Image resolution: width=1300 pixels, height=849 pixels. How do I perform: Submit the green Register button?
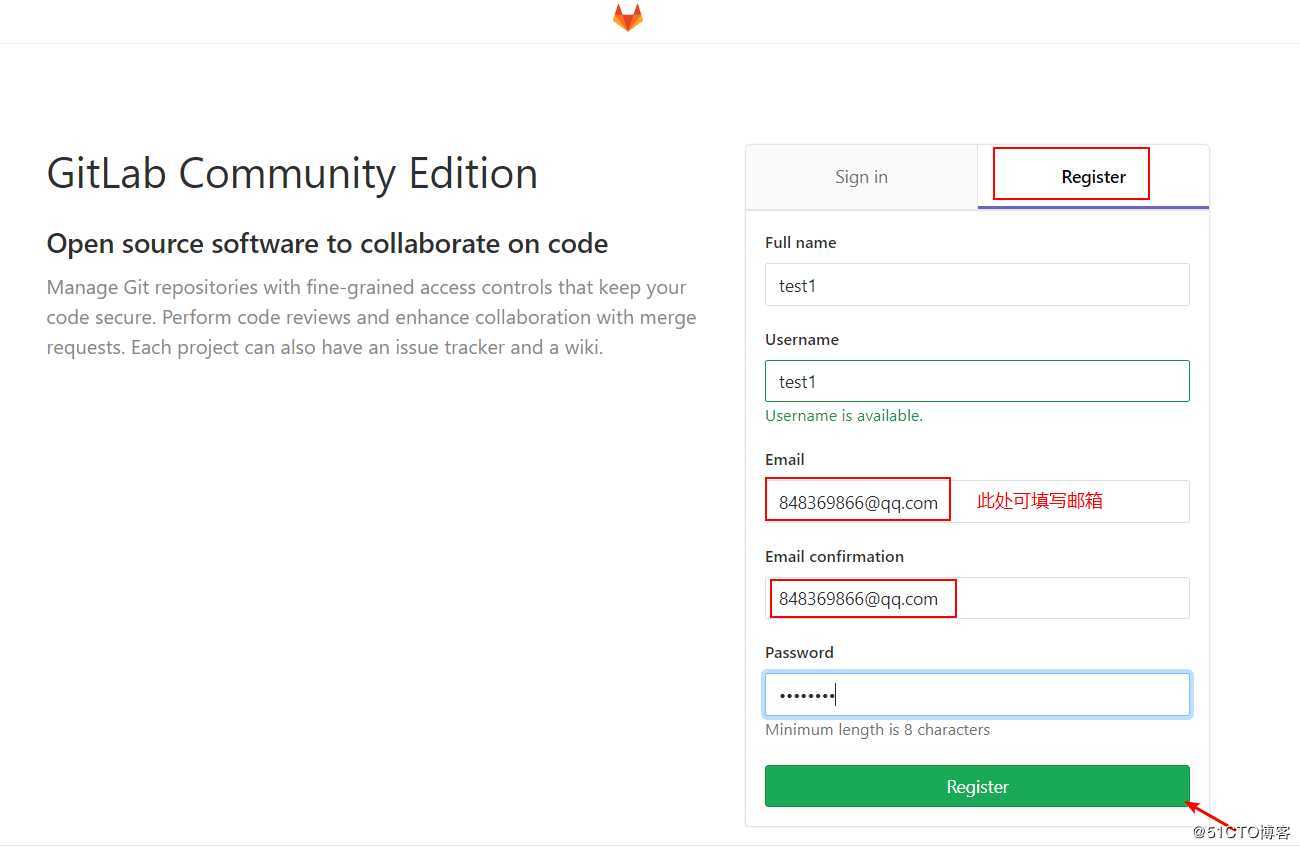click(x=977, y=786)
